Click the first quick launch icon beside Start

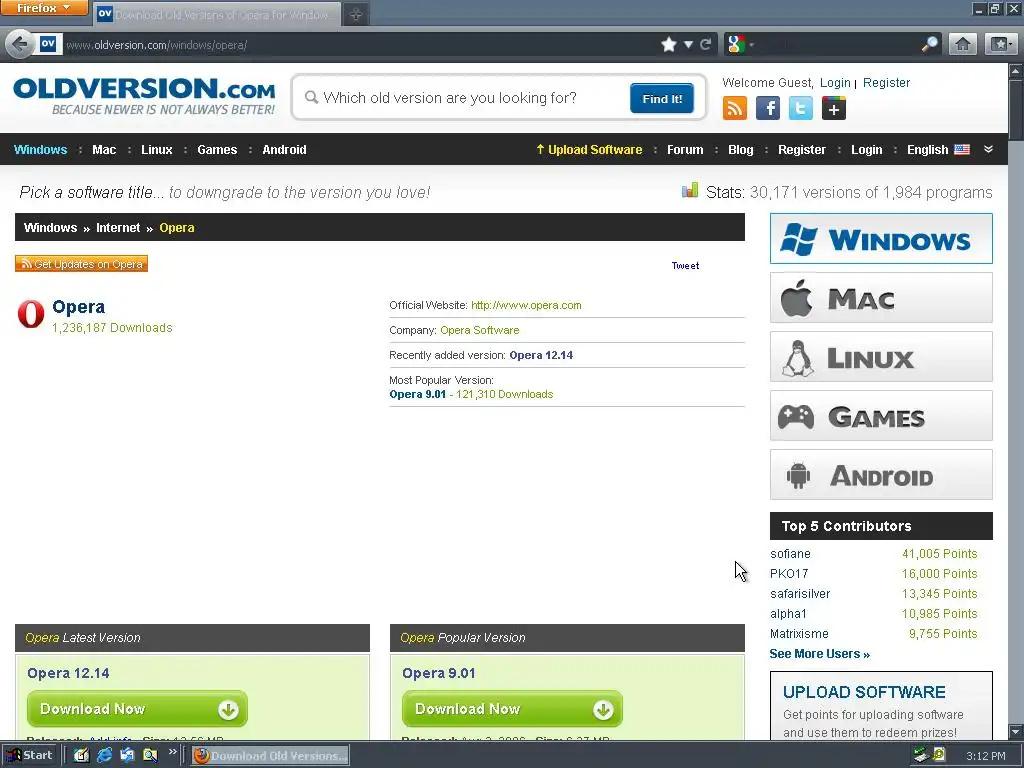[81, 755]
